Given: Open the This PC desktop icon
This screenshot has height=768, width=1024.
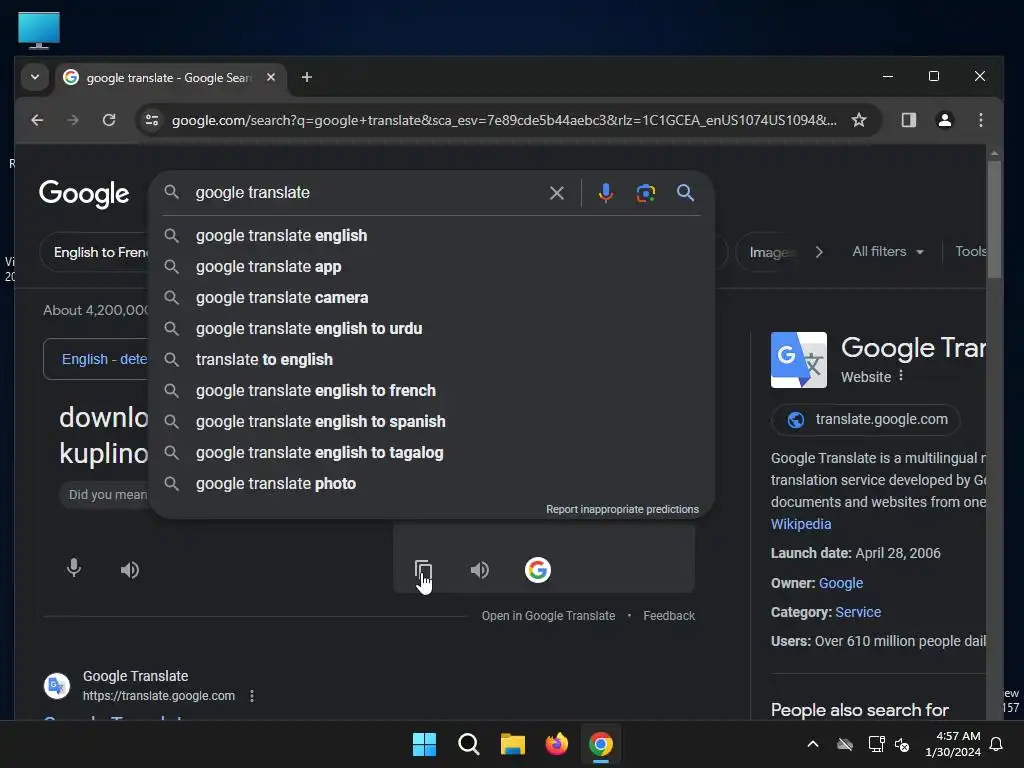Looking at the screenshot, I should click(x=39, y=30).
